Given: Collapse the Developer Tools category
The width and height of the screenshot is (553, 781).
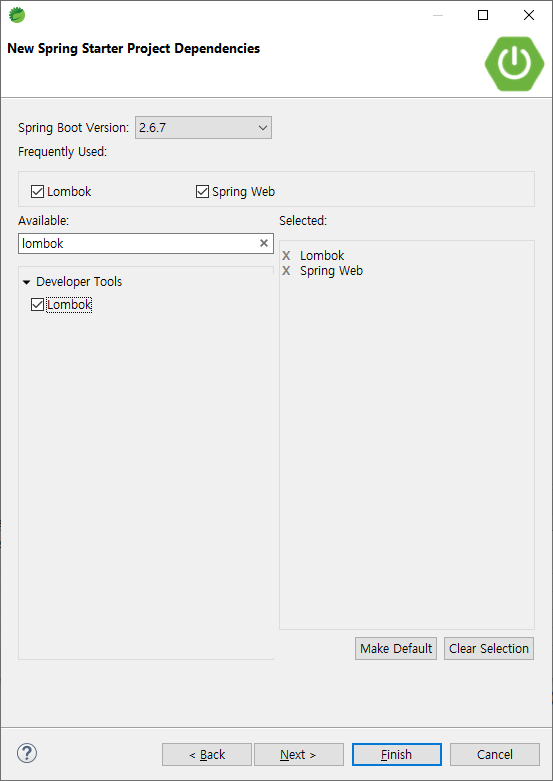Looking at the screenshot, I should [x=27, y=282].
